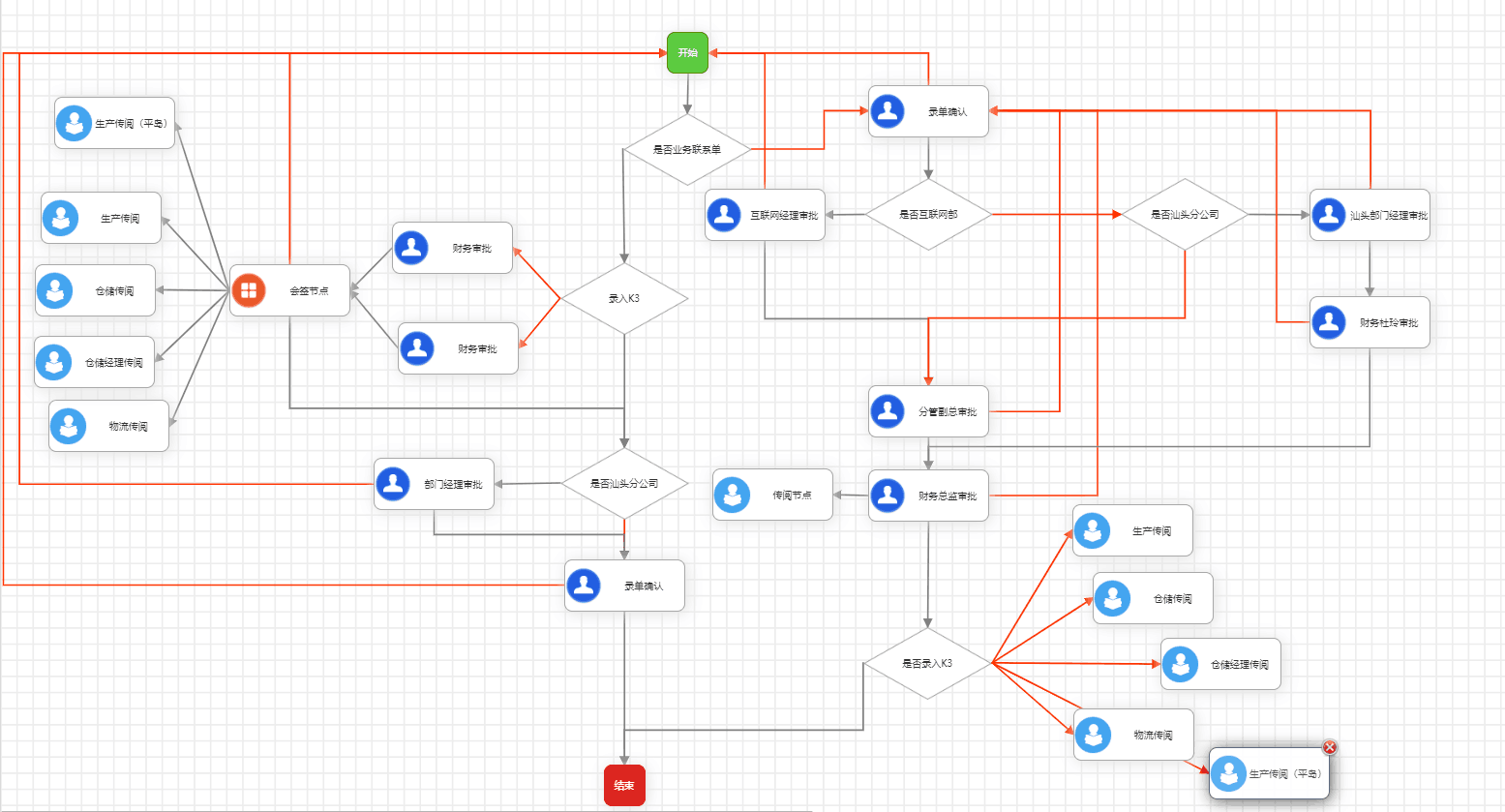Select the 仓储传阅 node linked from 会签节点

95,290
